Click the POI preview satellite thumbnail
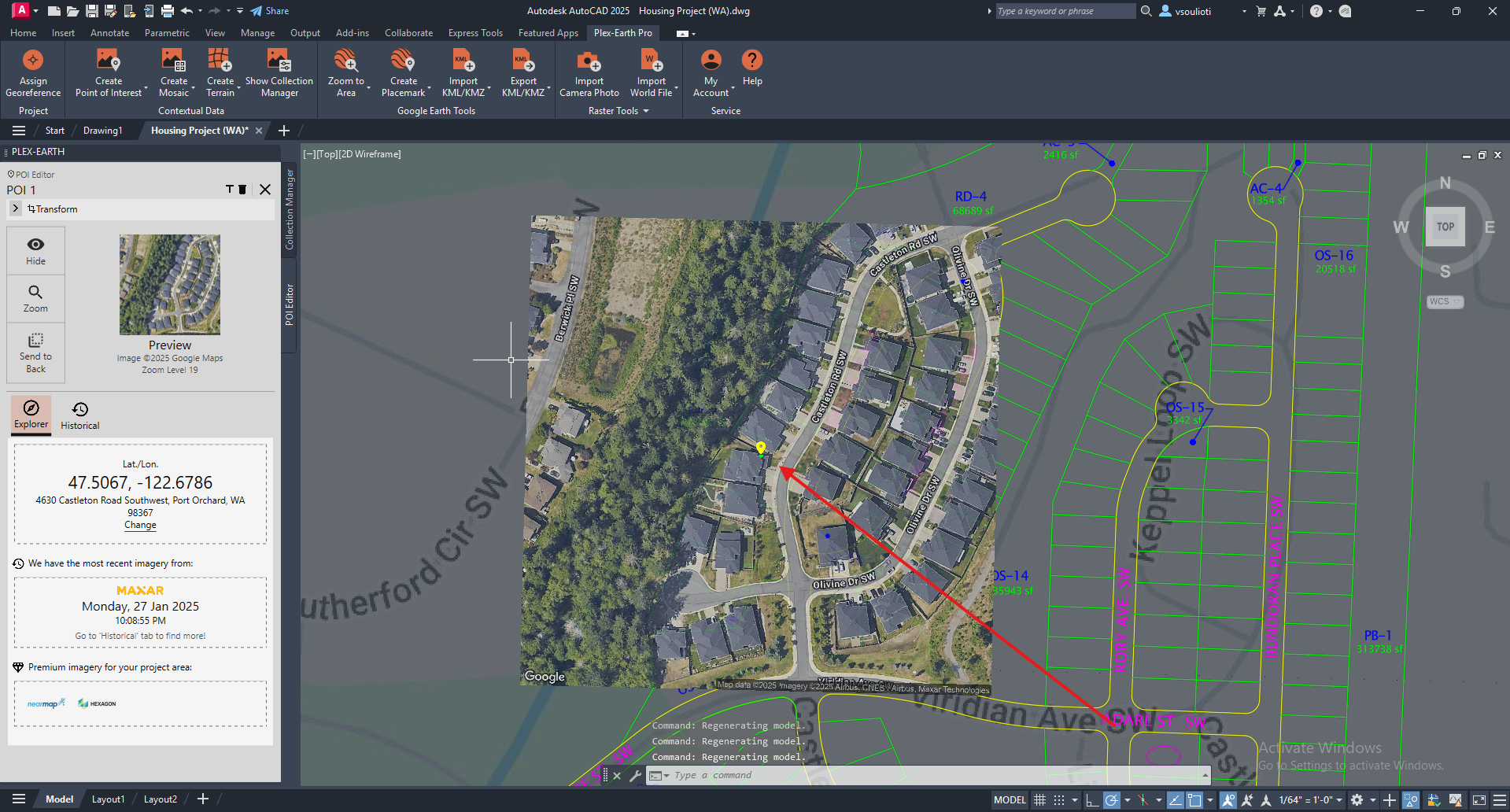The height and width of the screenshot is (812, 1510). tap(170, 285)
